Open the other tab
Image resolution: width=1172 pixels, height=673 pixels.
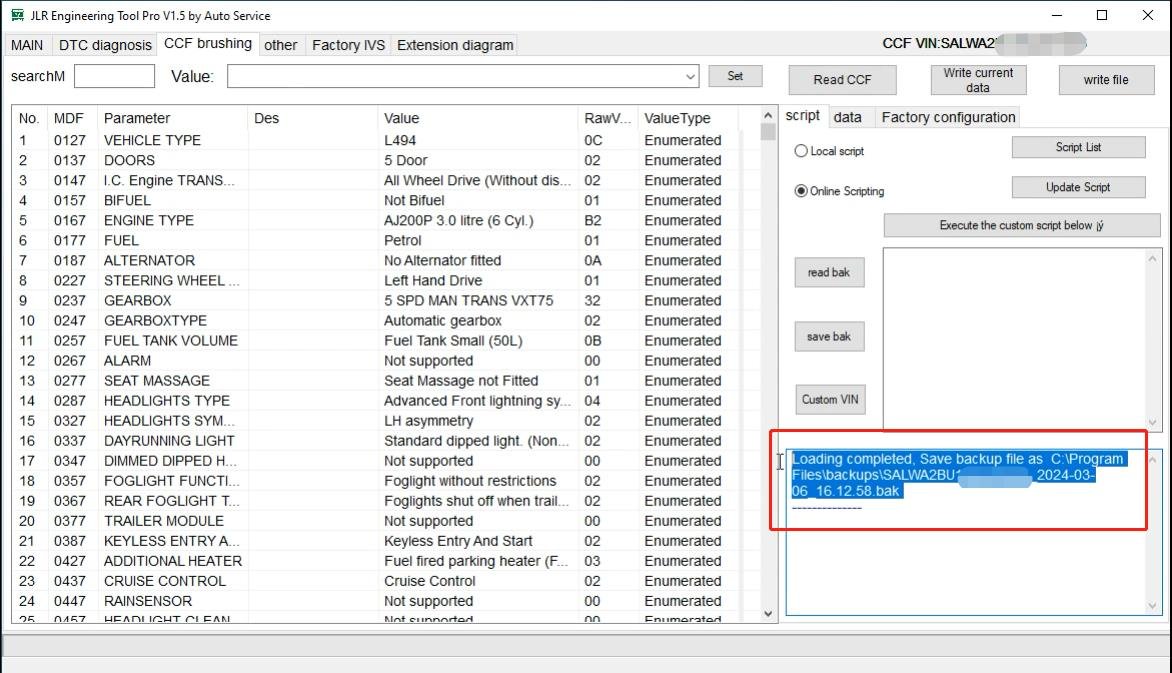pyautogui.click(x=280, y=45)
